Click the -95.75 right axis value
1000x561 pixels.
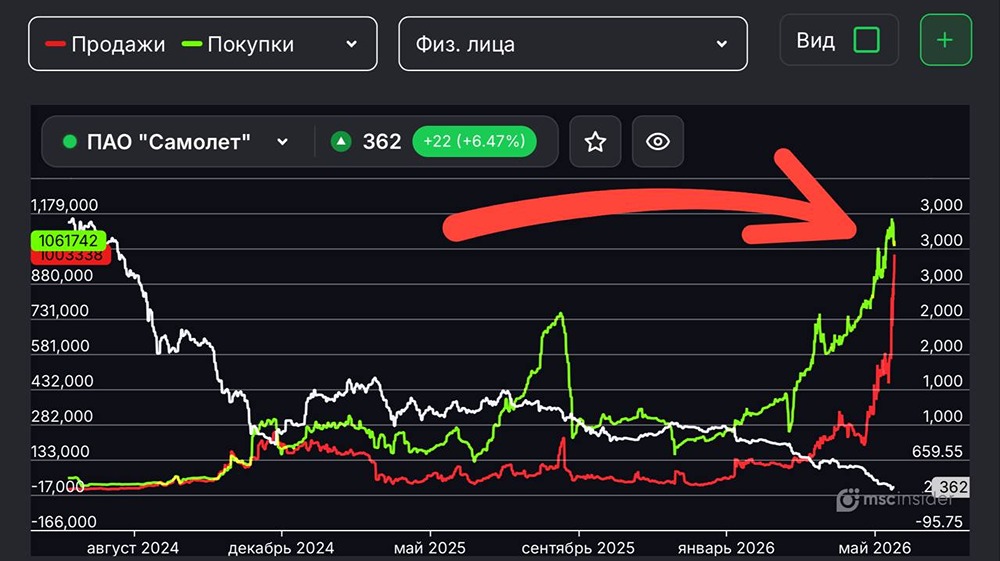coord(939,521)
